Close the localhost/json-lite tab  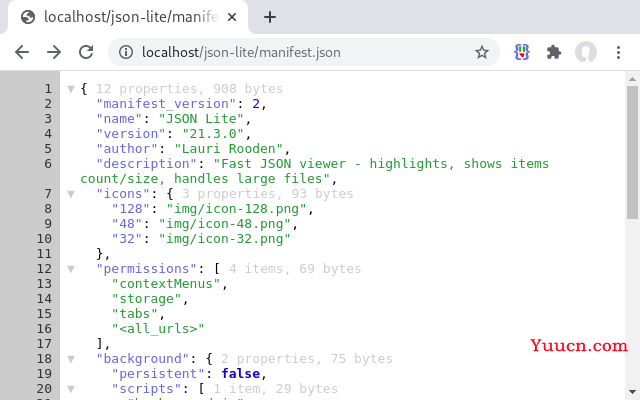click(x=232, y=17)
